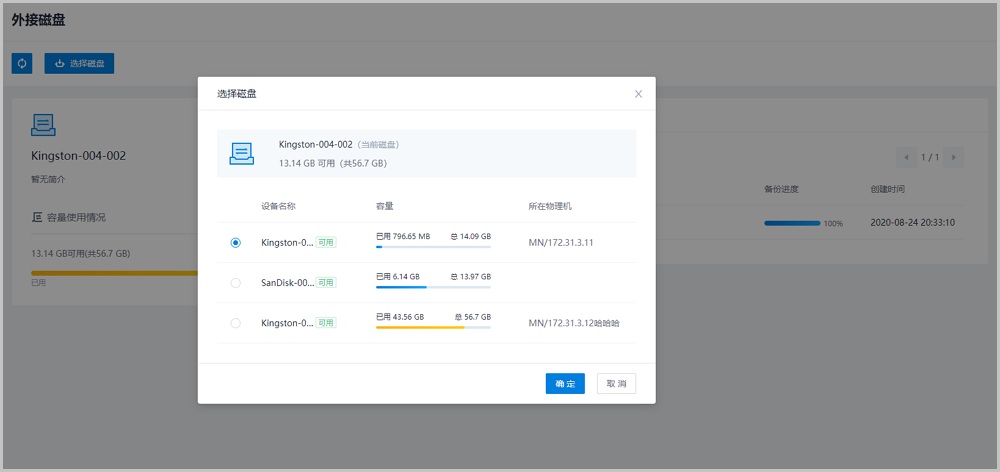This screenshot has width=1000, height=472.
Task: Click the SanDisk usage progress bar
Action: pos(433,287)
